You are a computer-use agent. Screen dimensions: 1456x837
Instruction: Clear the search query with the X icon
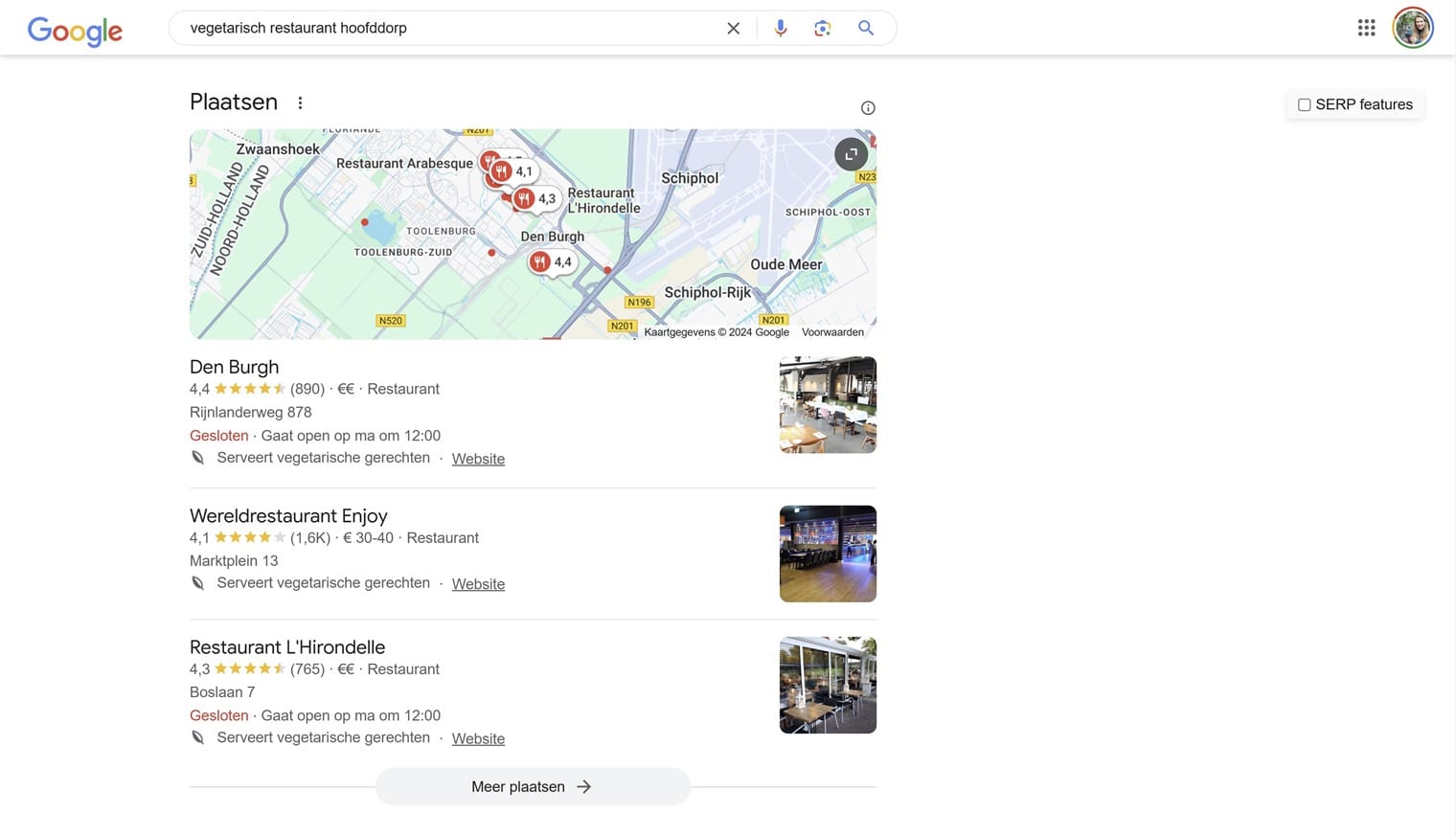pyautogui.click(x=733, y=29)
